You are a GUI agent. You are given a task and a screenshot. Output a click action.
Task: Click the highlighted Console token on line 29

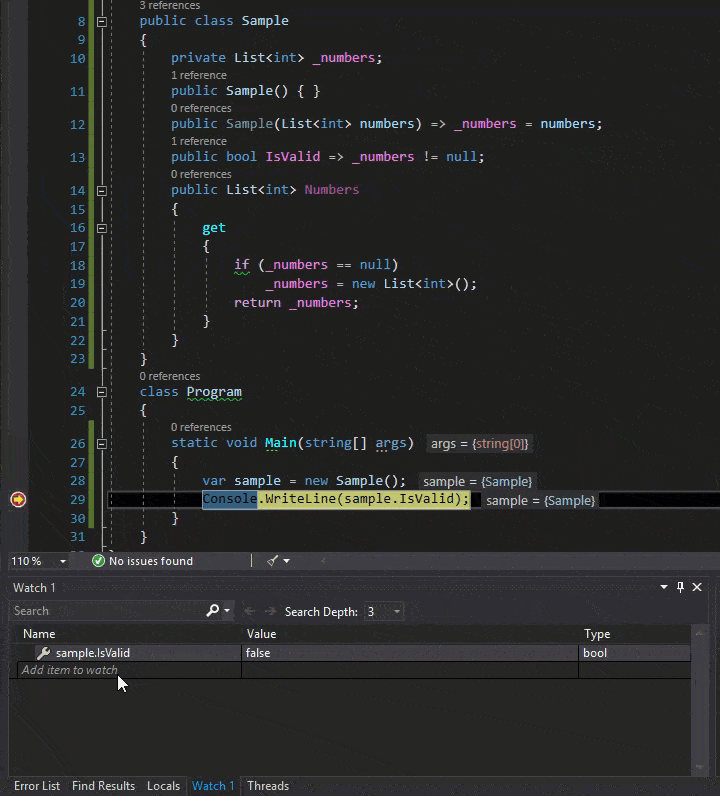point(230,499)
